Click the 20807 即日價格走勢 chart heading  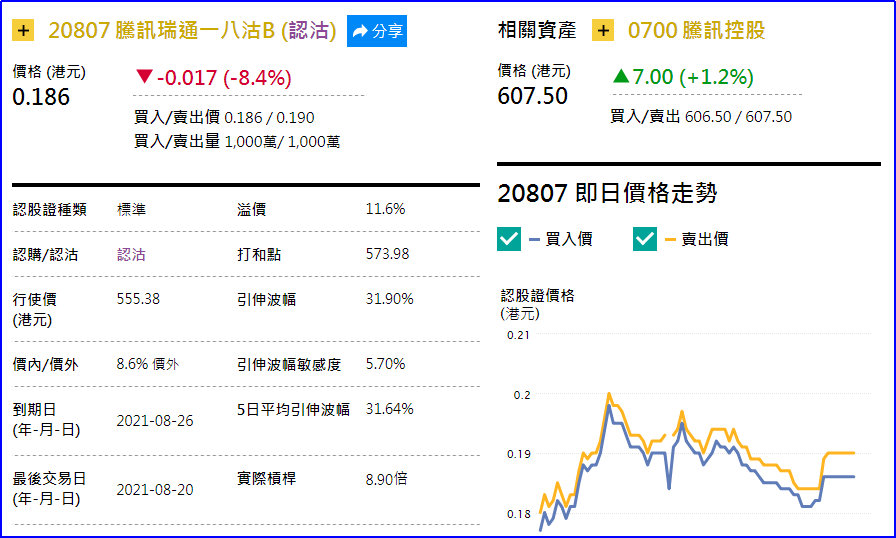(x=607, y=193)
